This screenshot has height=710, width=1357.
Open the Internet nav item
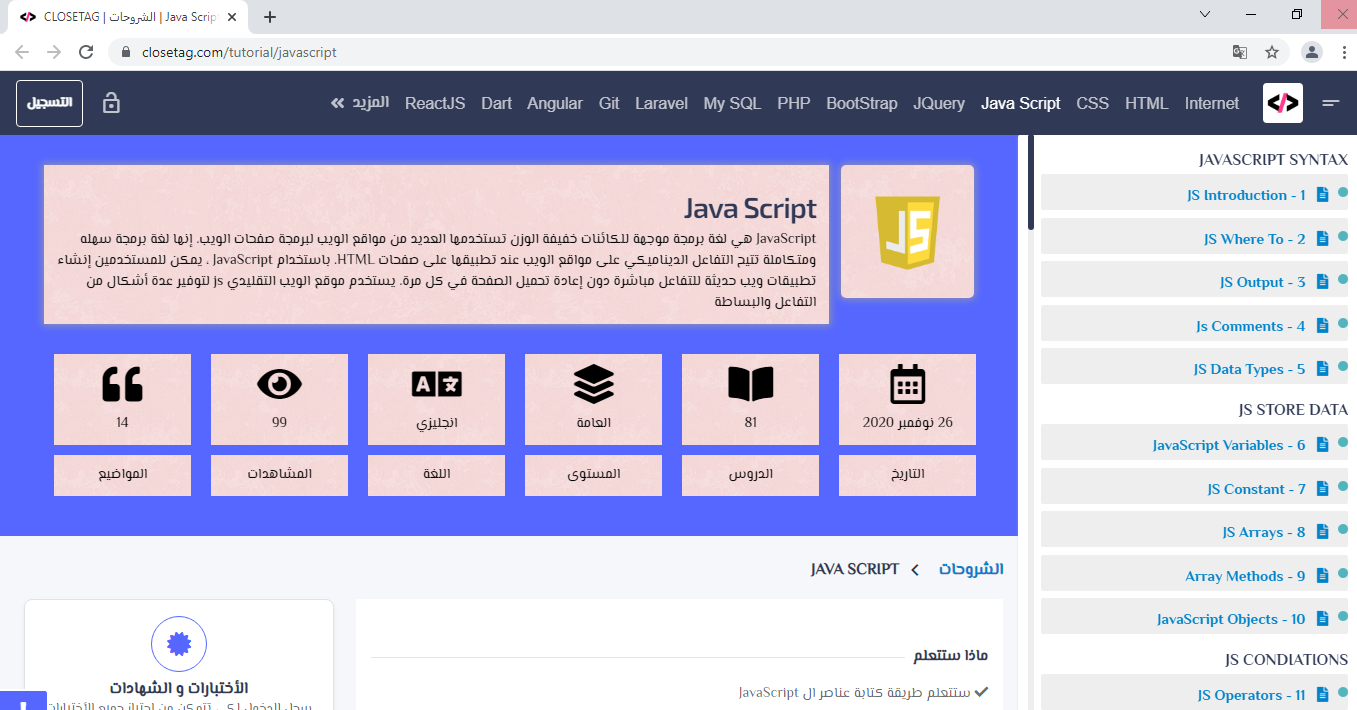click(x=1212, y=103)
